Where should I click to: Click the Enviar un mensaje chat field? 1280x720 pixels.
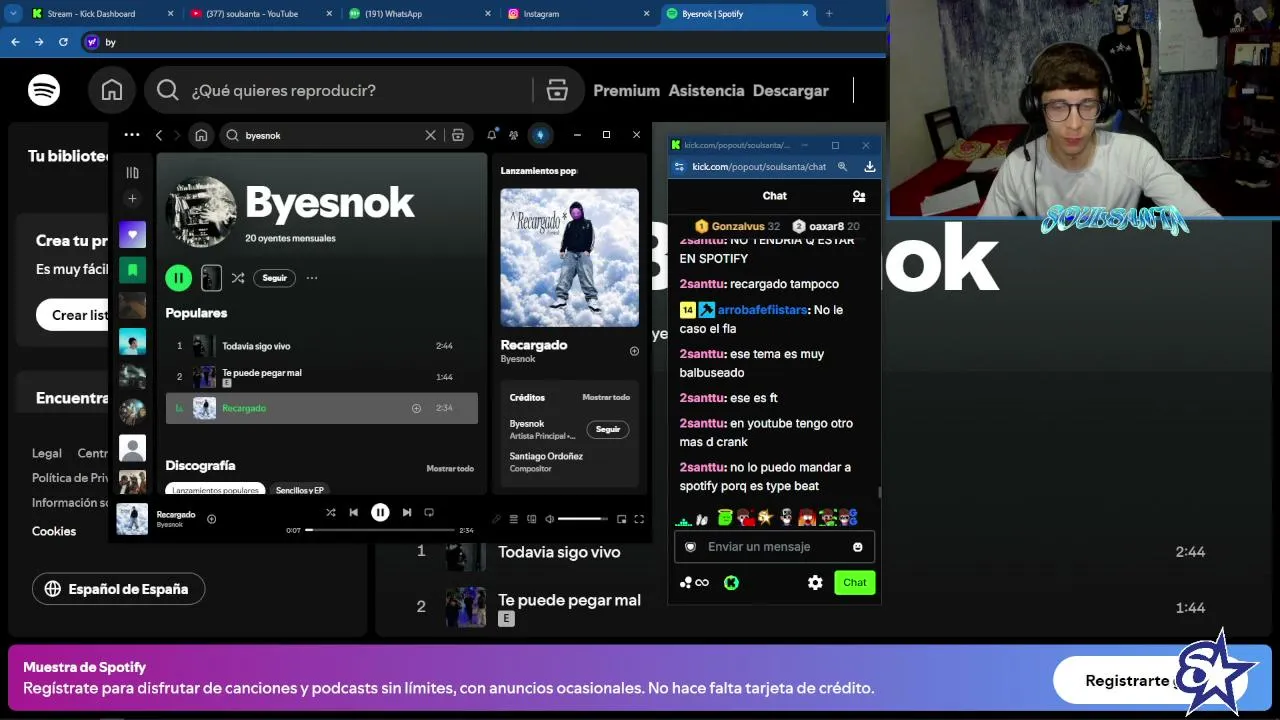[x=775, y=547]
